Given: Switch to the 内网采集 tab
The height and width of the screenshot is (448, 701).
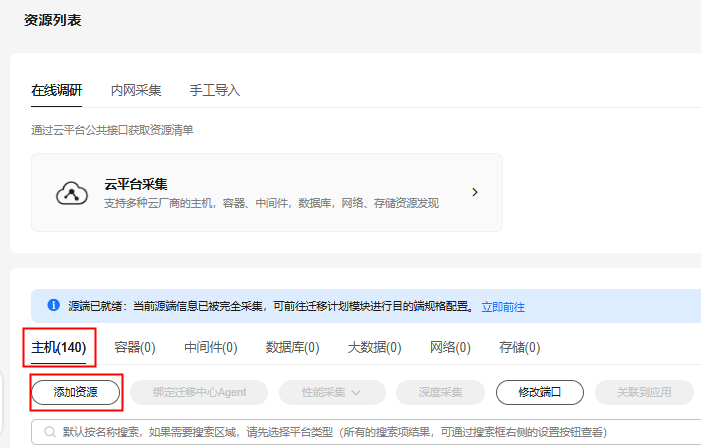Looking at the screenshot, I should point(136,90).
